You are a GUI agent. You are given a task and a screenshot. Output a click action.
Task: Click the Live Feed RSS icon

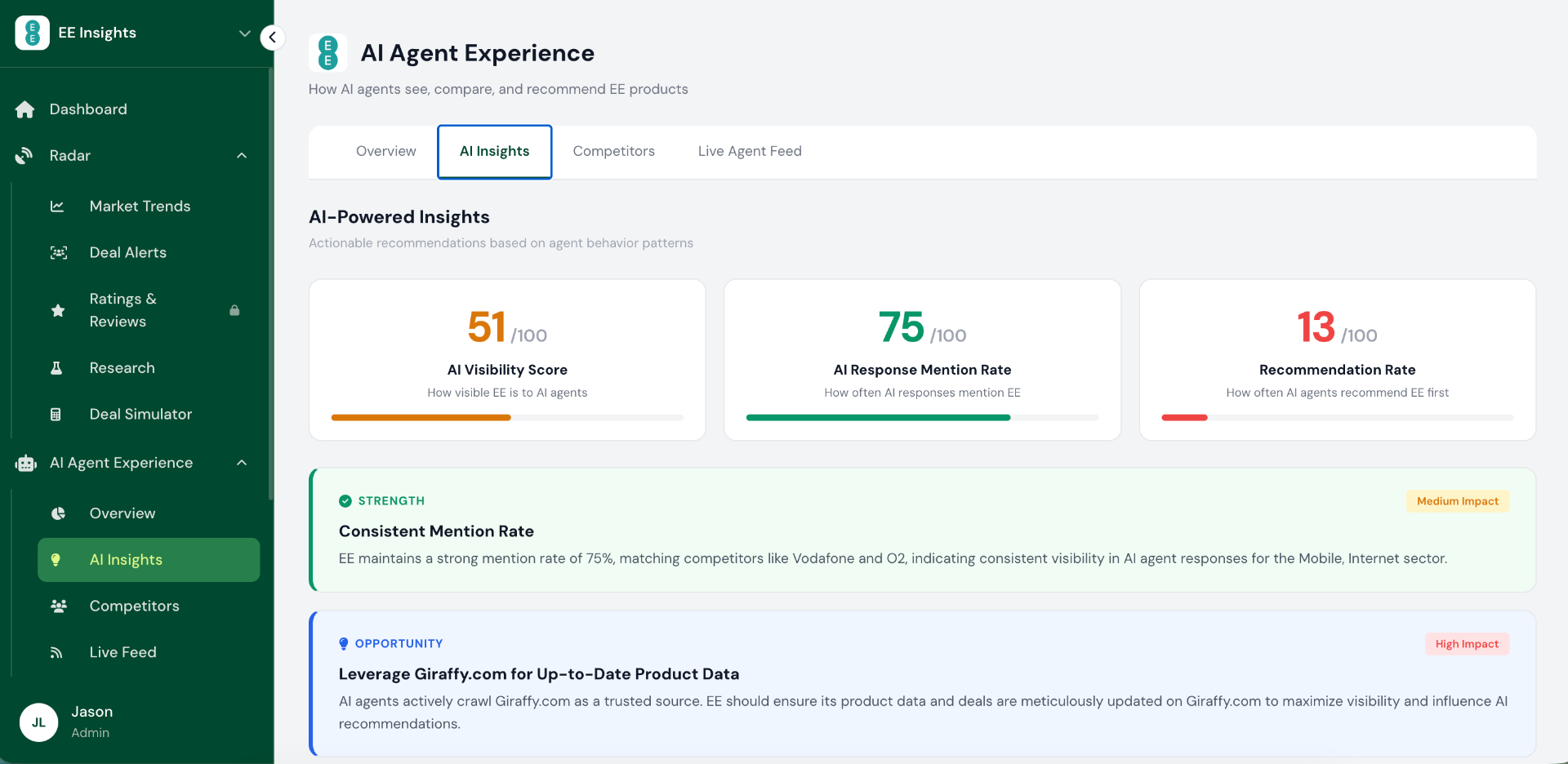(56, 652)
